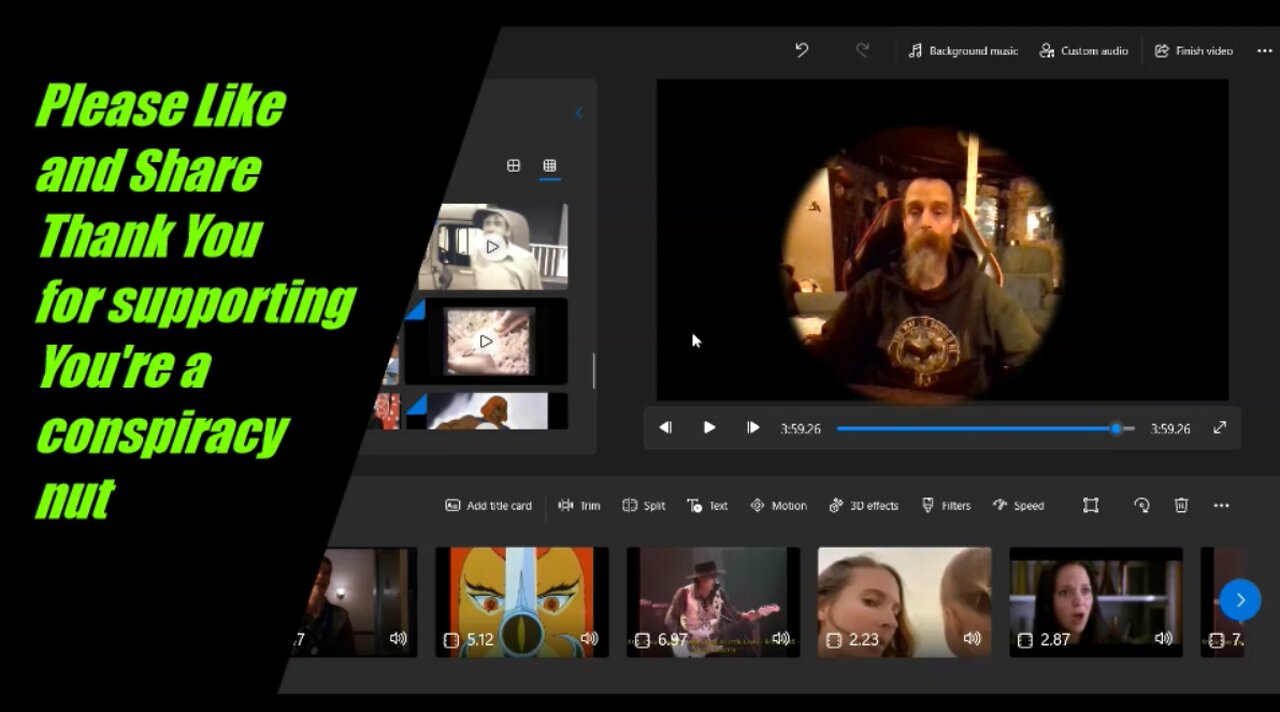This screenshot has height=712, width=1280.
Task: Select the hands library clip thumbnail
Action: [486, 341]
